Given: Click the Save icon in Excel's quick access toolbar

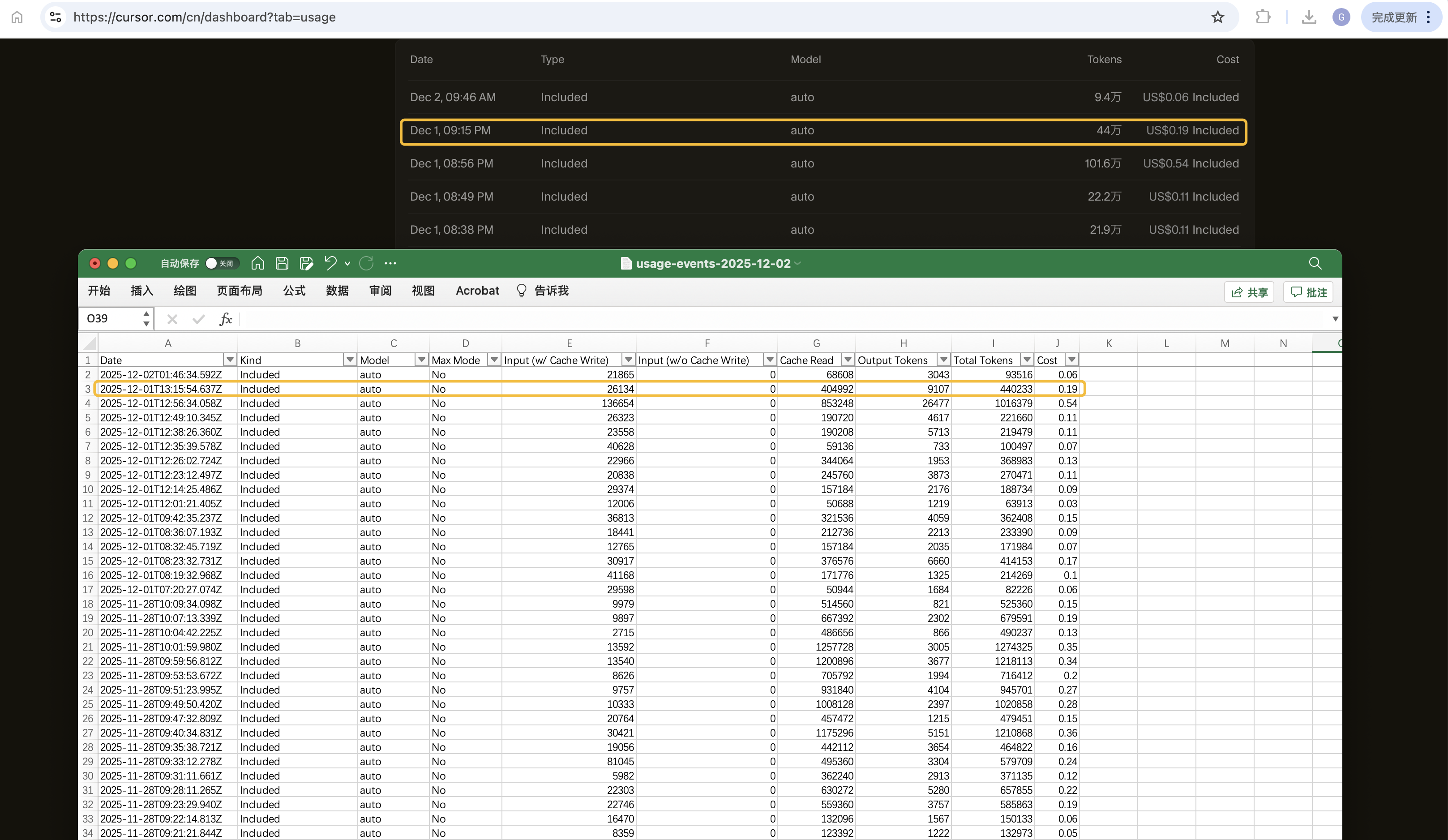Looking at the screenshot, I should (x=281, y=263).
